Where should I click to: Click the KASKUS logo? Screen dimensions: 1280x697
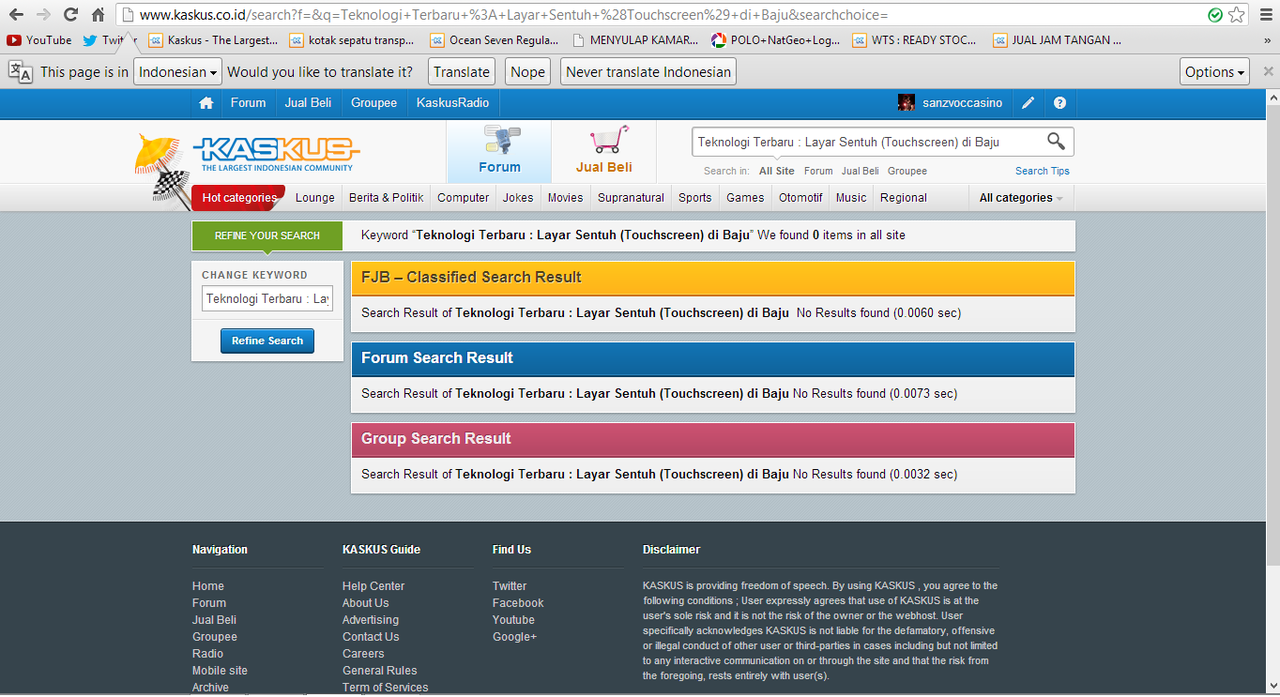click(x=276, y=153)
